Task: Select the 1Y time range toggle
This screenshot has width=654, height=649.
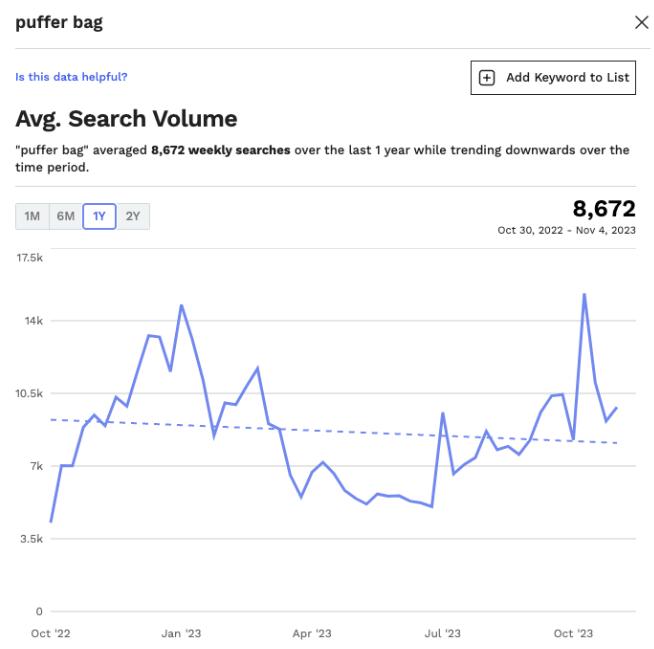Action: (x=99, y=216)
